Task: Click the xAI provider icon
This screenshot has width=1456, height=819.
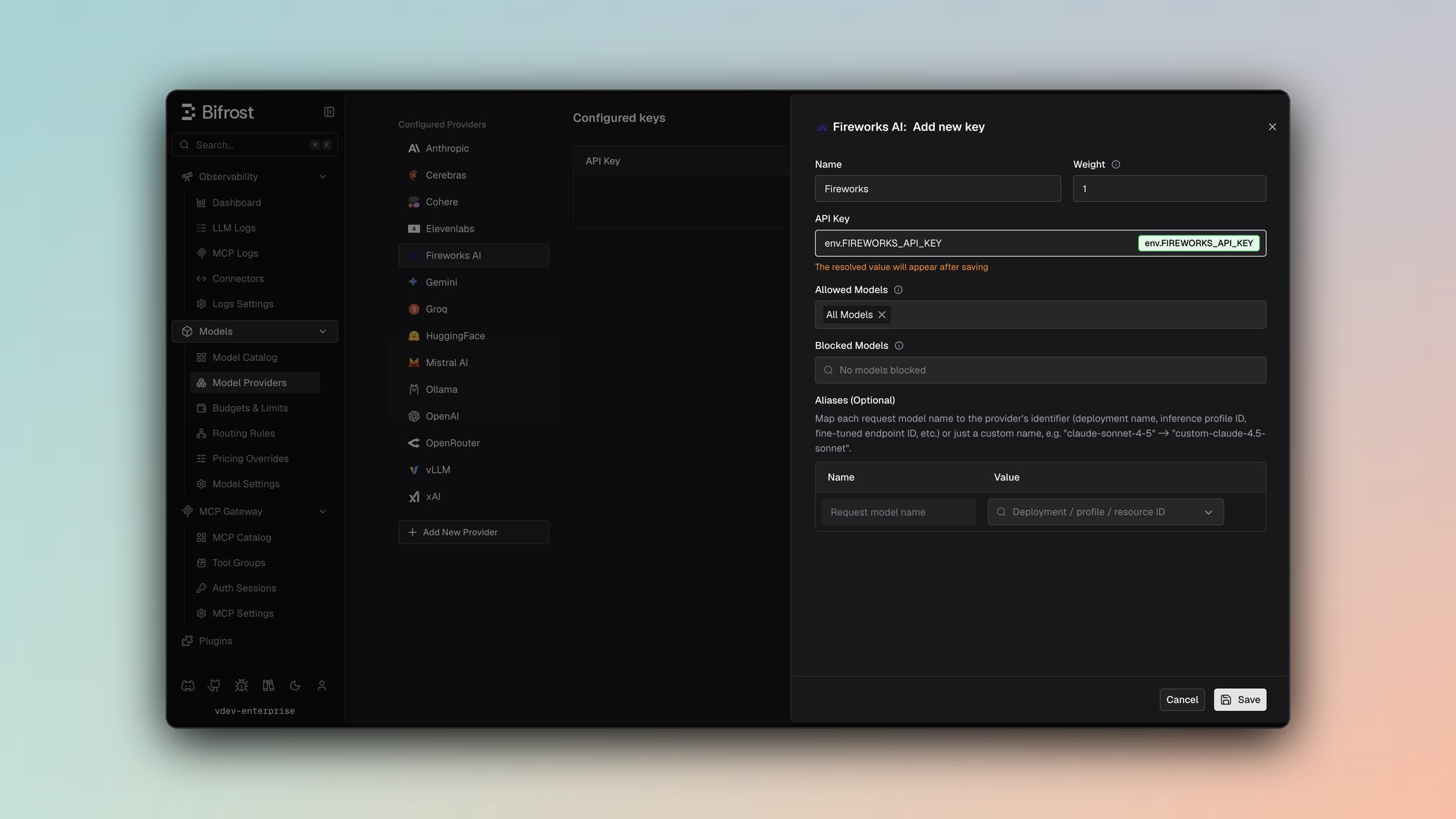Action: click(x=414, y=497)
